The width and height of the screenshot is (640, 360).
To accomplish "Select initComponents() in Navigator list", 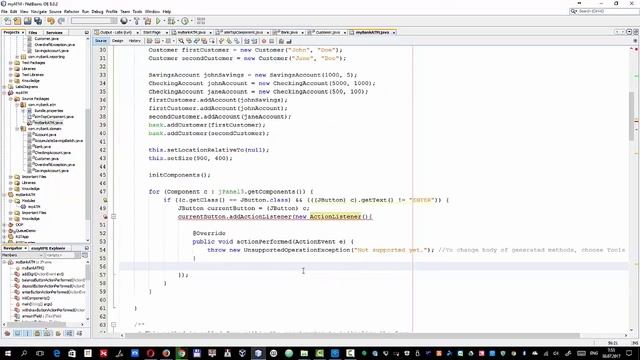I will tap(35, 298).
